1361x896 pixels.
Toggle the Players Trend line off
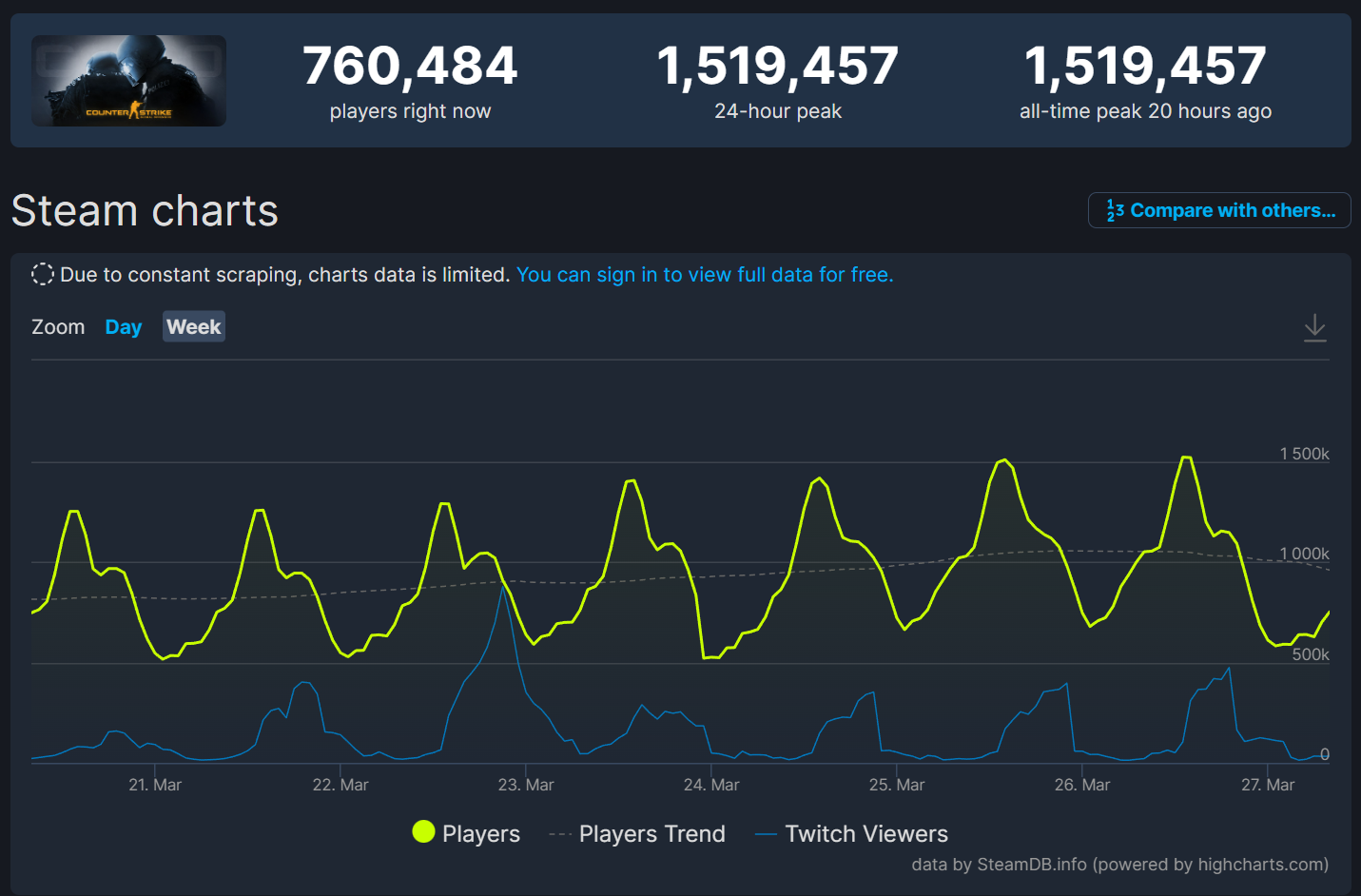[651, 833]
